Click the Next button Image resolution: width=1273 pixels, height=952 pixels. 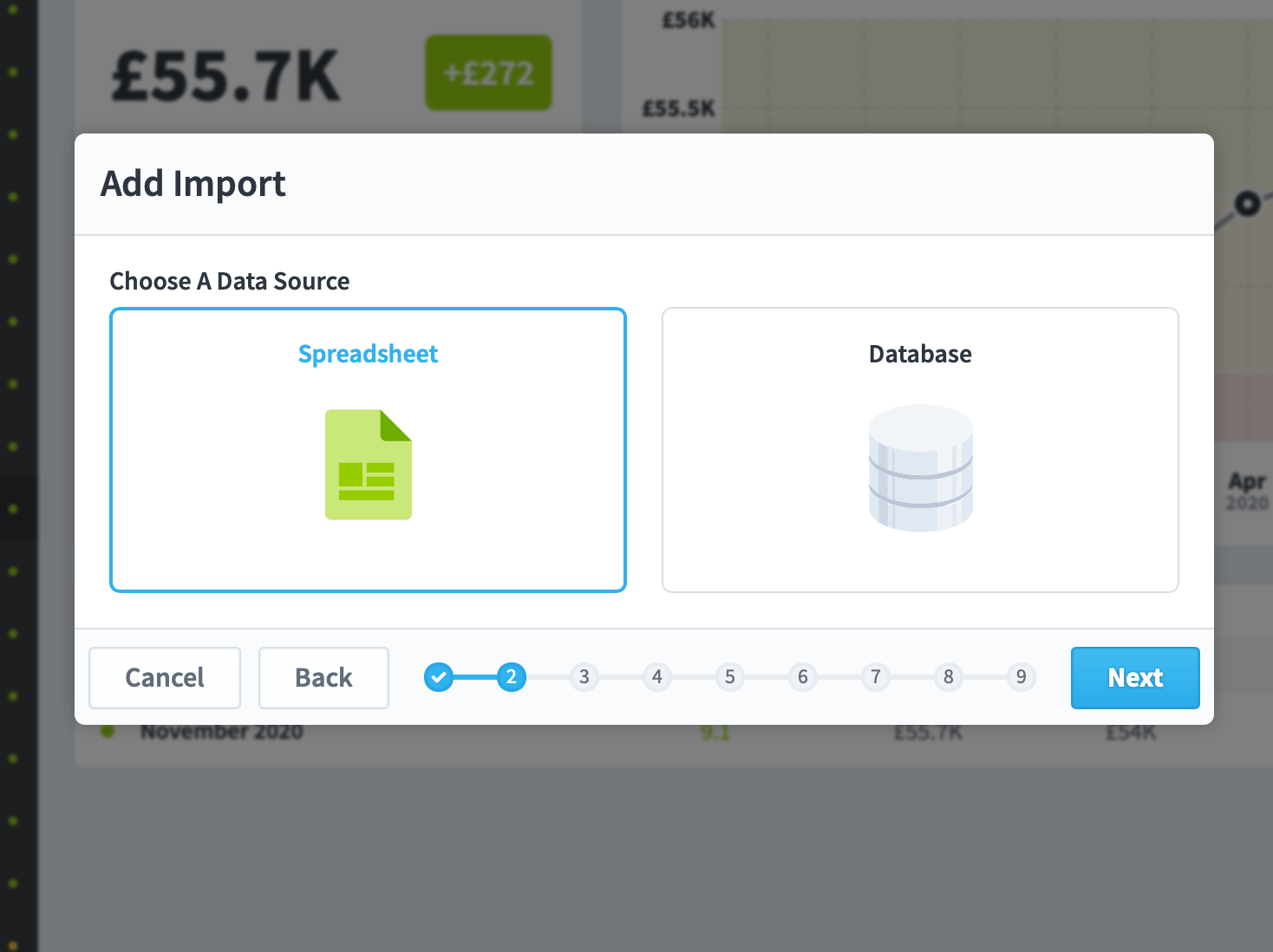[x=1135, y=678]
